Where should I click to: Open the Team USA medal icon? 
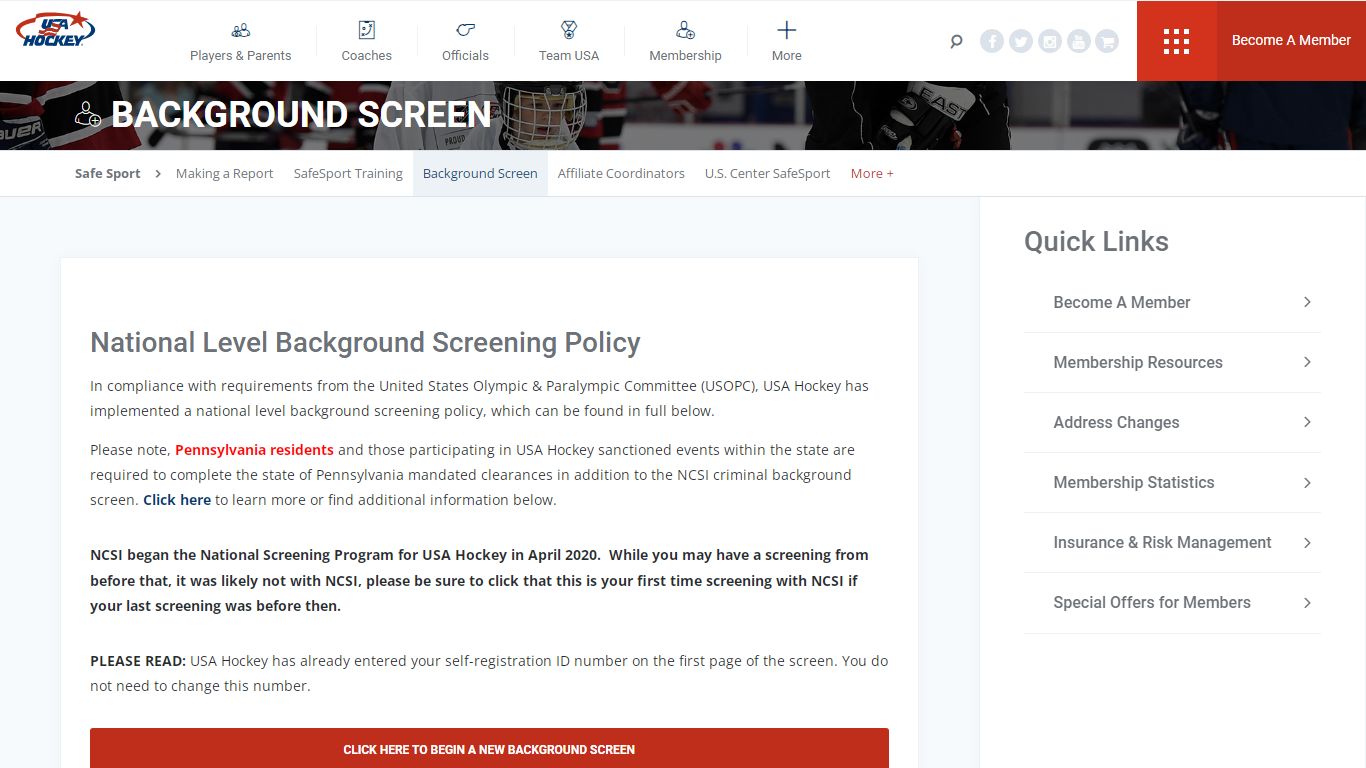coord(569,30)
